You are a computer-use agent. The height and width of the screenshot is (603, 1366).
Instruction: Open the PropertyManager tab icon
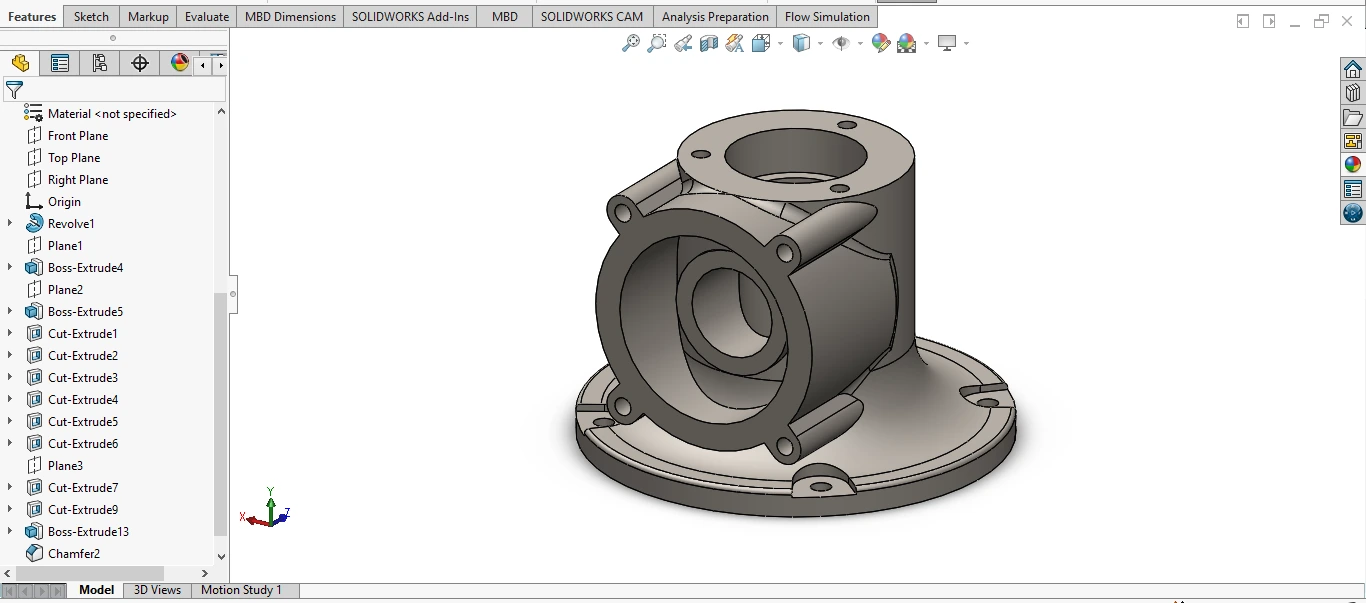[x=60, y=63]
